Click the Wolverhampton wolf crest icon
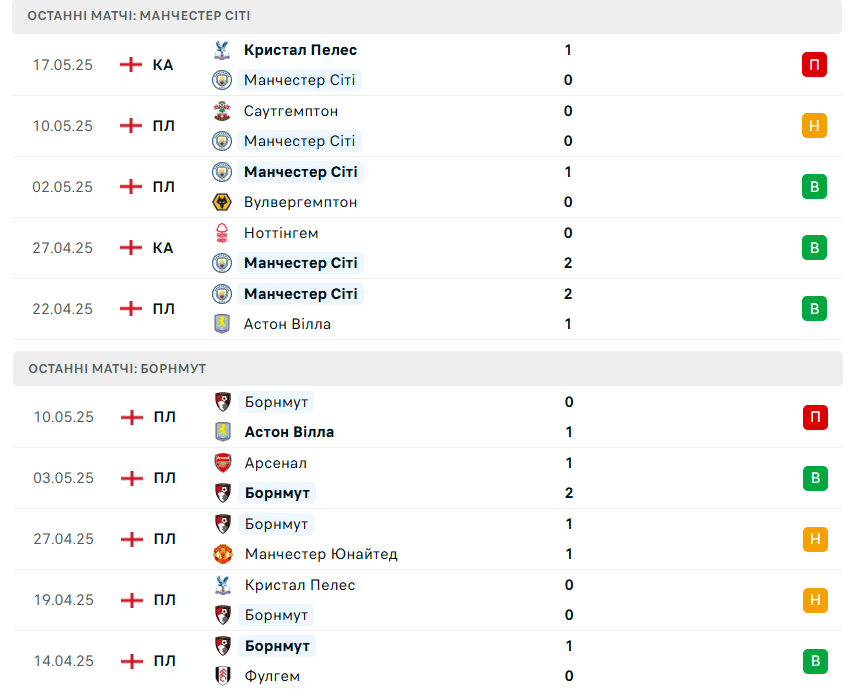The height and width of the screenshot is (696, 855). click(221, 202)
